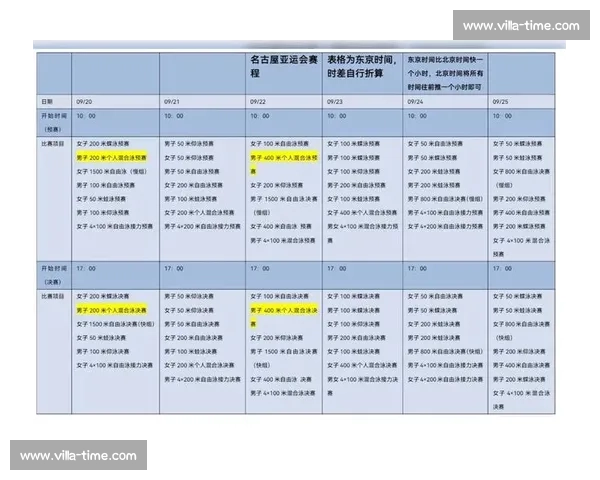Click the '比赛项目' header of the 决赛 section

[53, 297]
